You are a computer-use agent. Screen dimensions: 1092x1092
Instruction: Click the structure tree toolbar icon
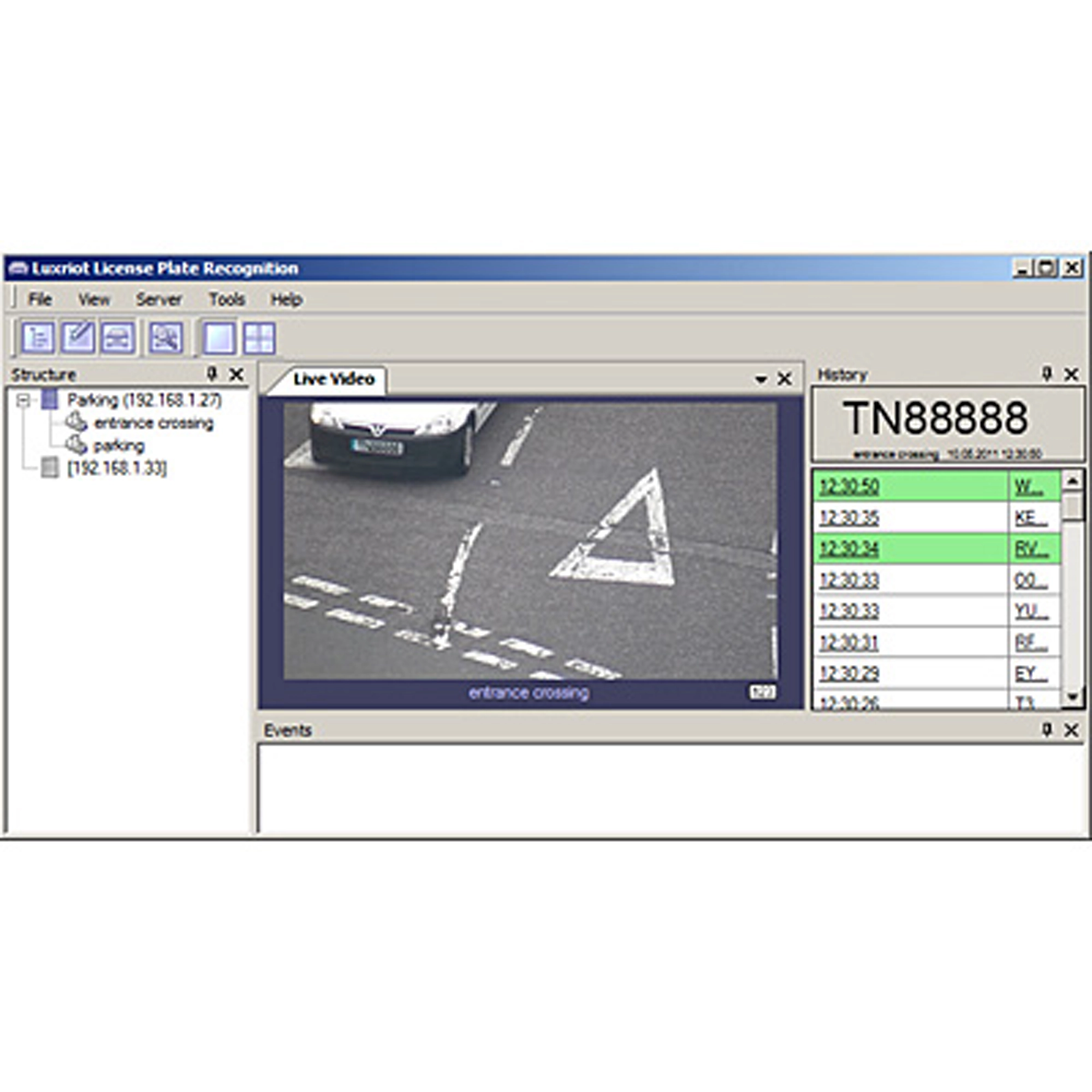[x=38, y=337]
